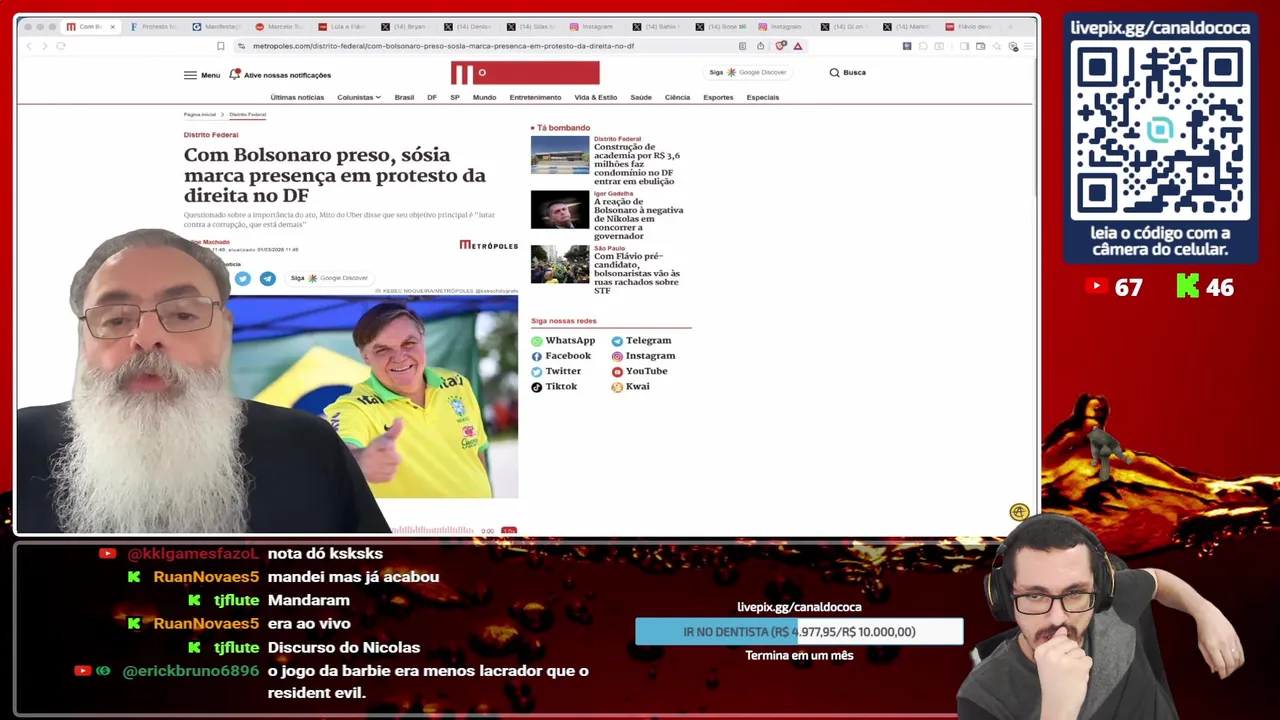
Task: Switch to the '(14) Bryan' X tab
Action: coord(405,27)
